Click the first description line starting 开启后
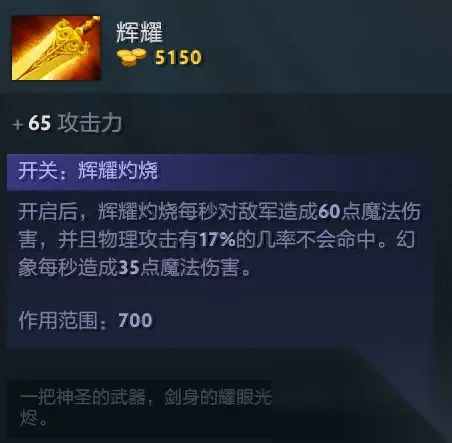The width and height of the screenshot is (452, 443). [x=219, y=211]
